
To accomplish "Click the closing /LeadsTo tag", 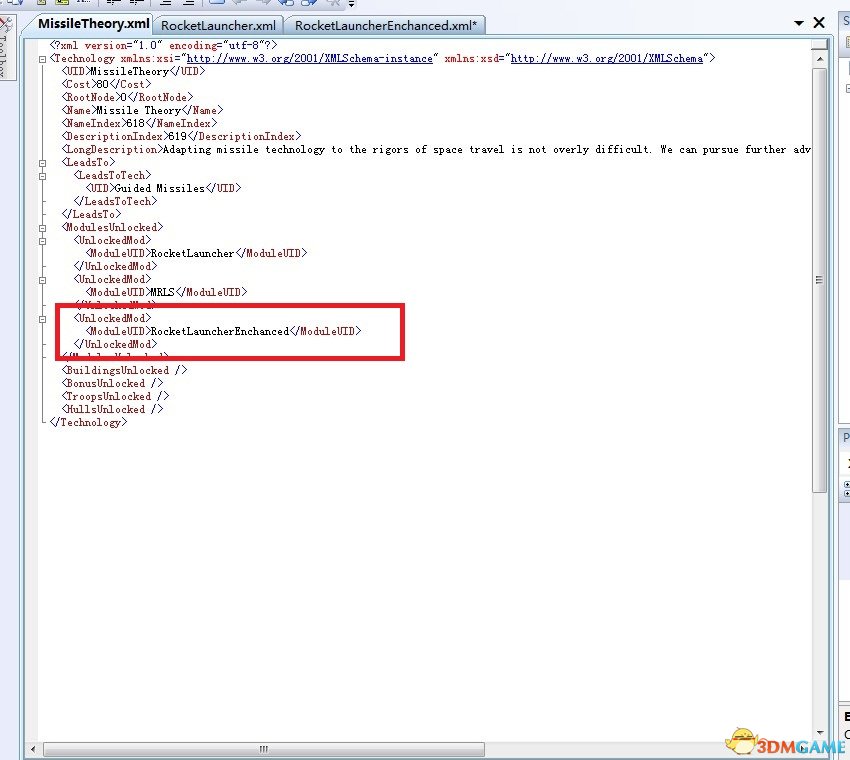I will [x=91, y=215].
